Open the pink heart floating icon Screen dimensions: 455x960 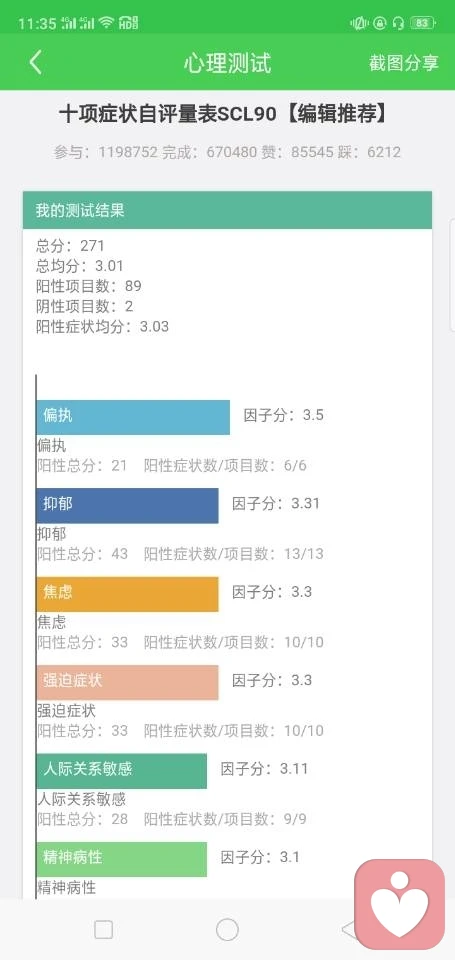[400, 904]
